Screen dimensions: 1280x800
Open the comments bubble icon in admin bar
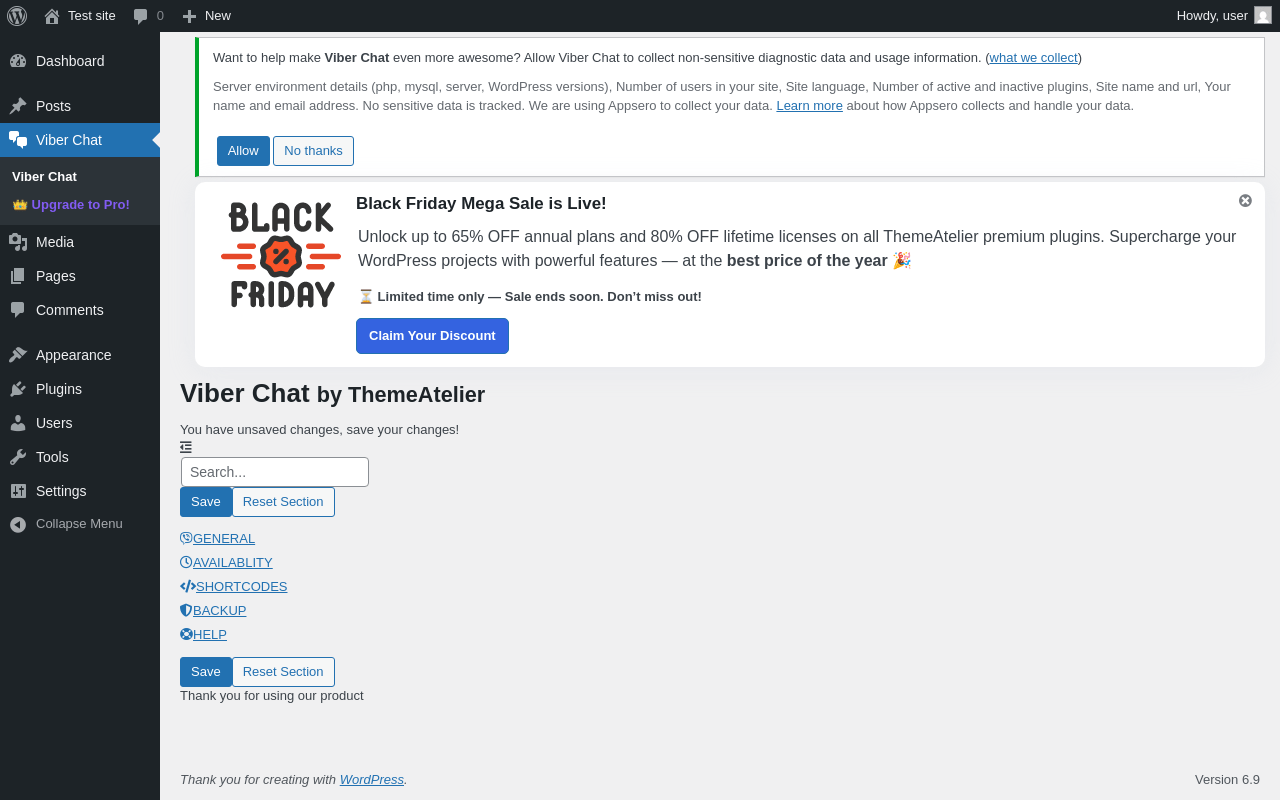tap(141, 16)
